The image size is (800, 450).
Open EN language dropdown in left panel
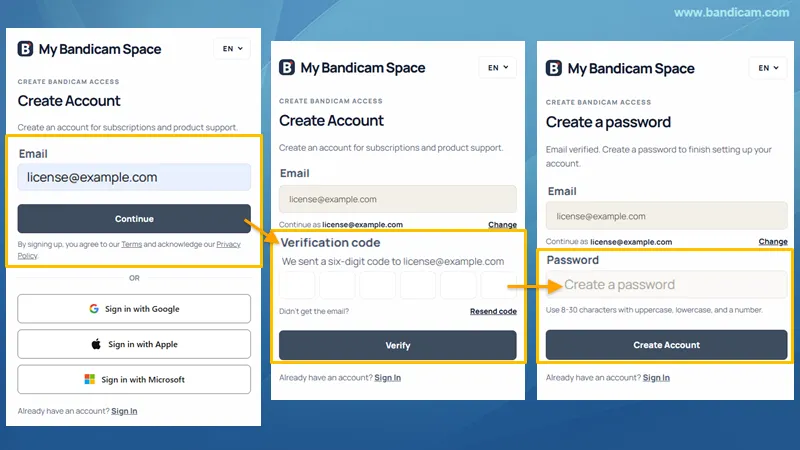[x=232, y=48]
